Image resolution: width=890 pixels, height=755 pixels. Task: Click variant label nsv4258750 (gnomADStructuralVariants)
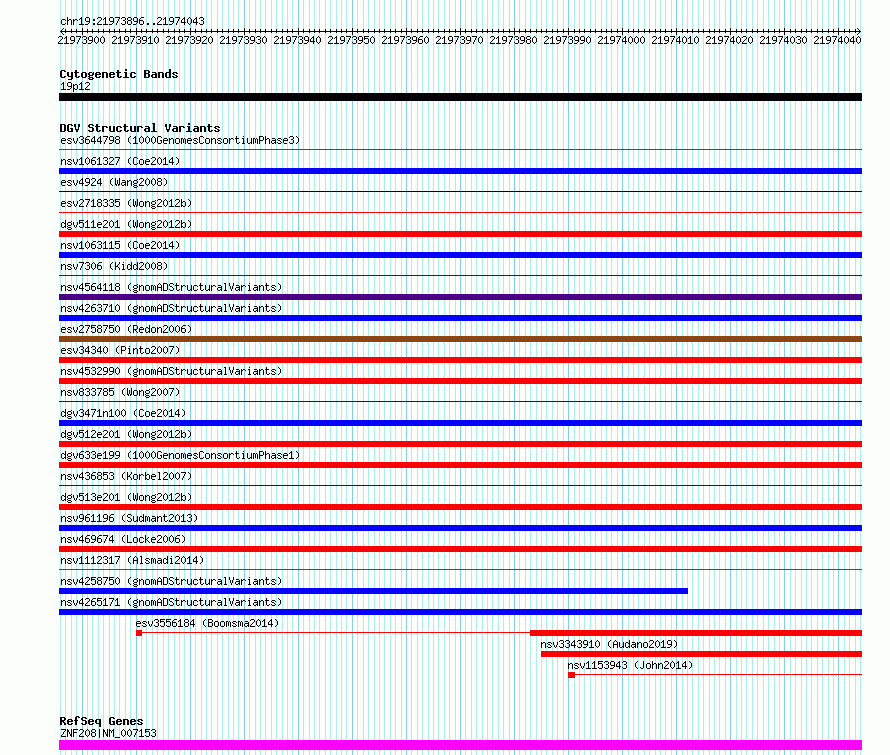click(171, 581)
